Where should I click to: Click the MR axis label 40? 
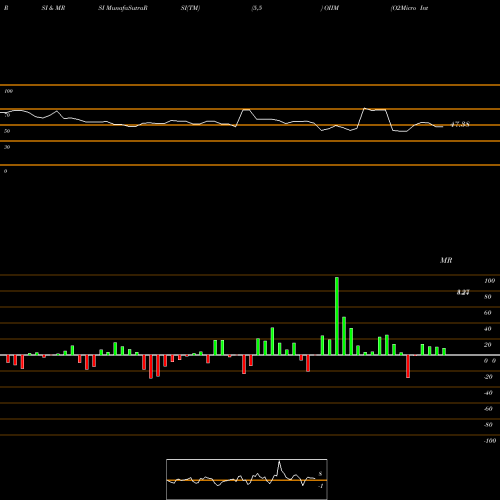click(x=488, y=329)
